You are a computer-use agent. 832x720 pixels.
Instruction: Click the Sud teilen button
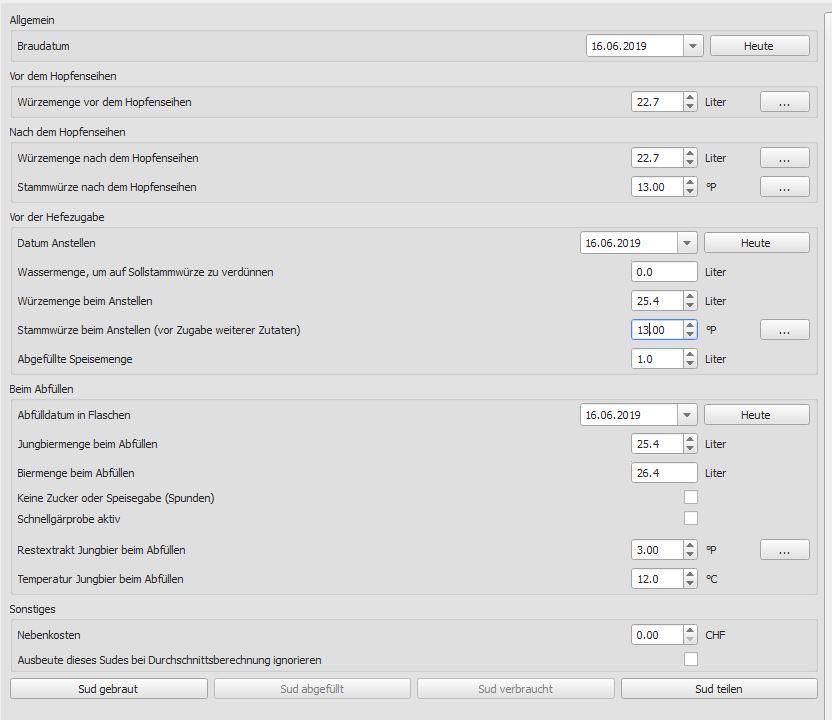(718, 688)
